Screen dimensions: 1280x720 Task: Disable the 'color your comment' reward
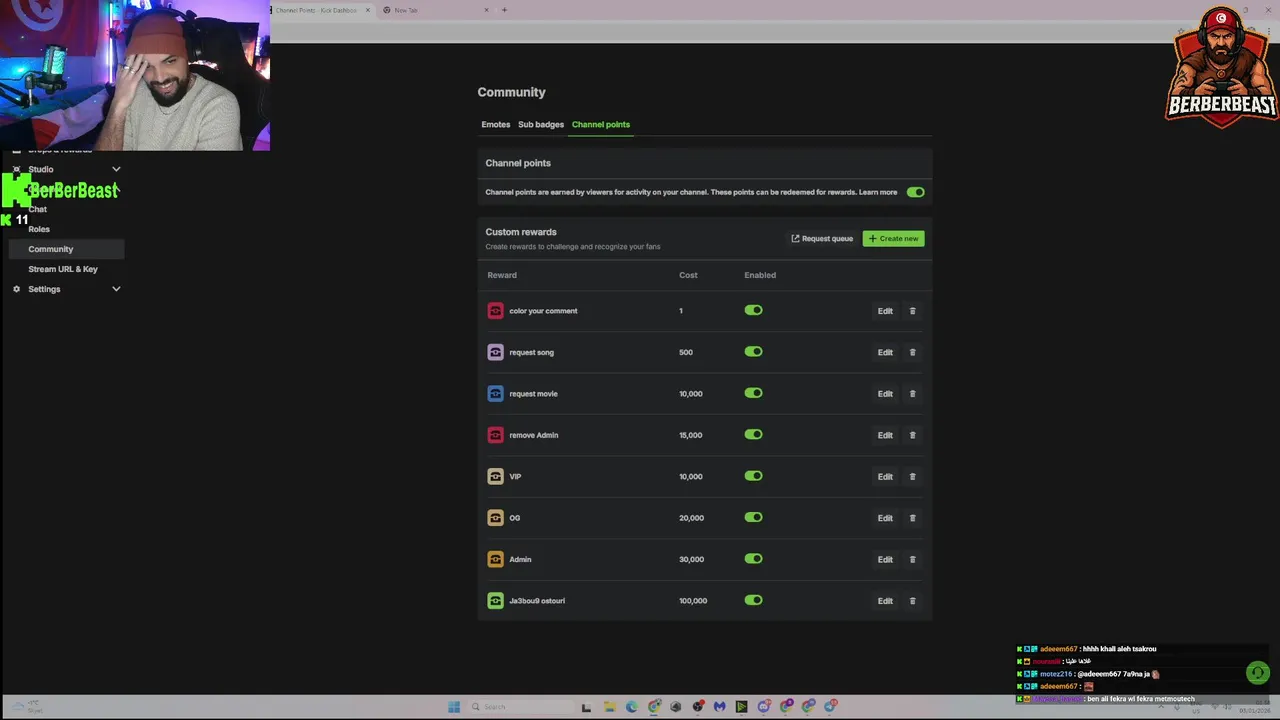(x=753, y=310)
